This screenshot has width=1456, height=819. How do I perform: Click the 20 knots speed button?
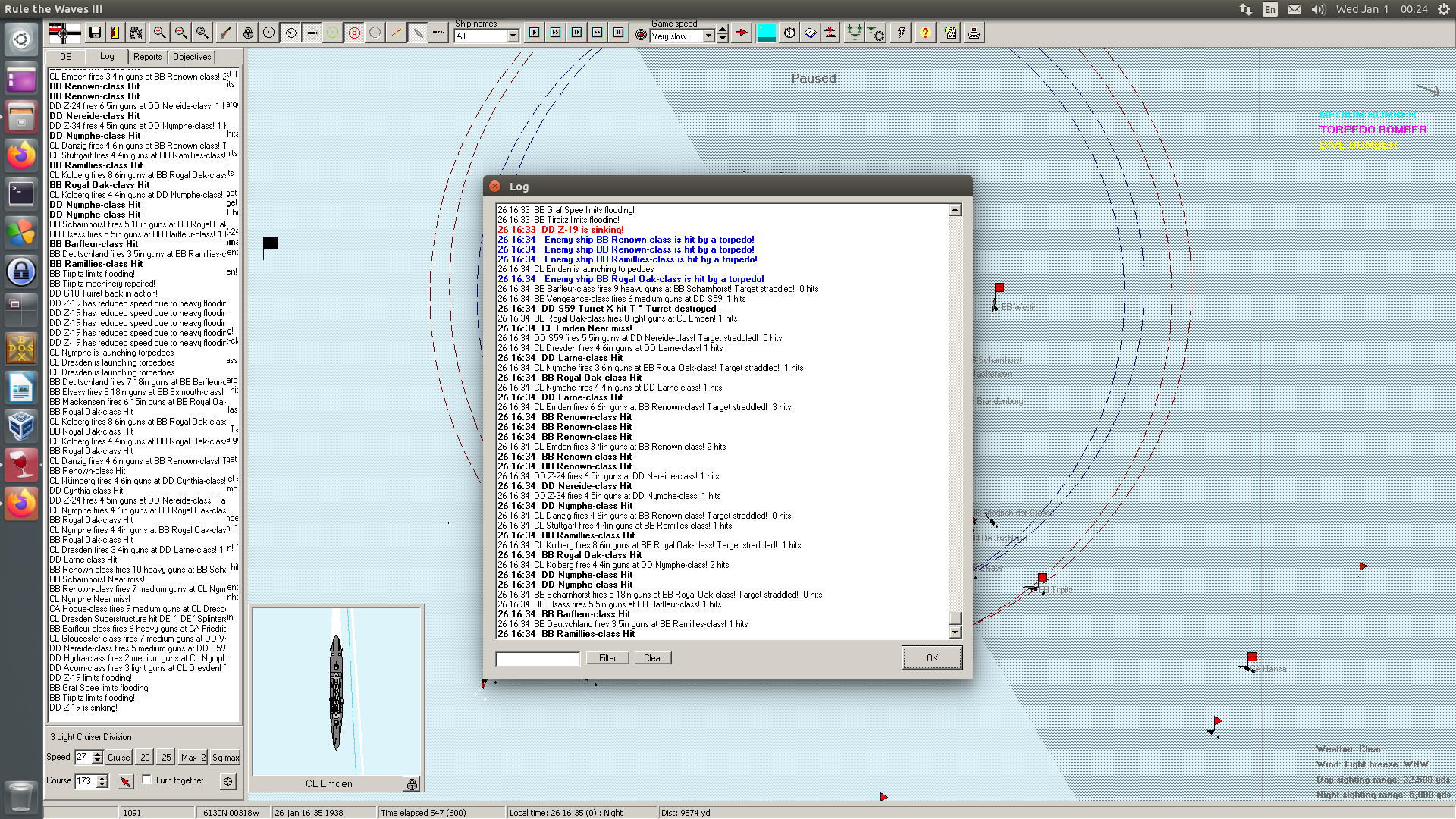145,758
